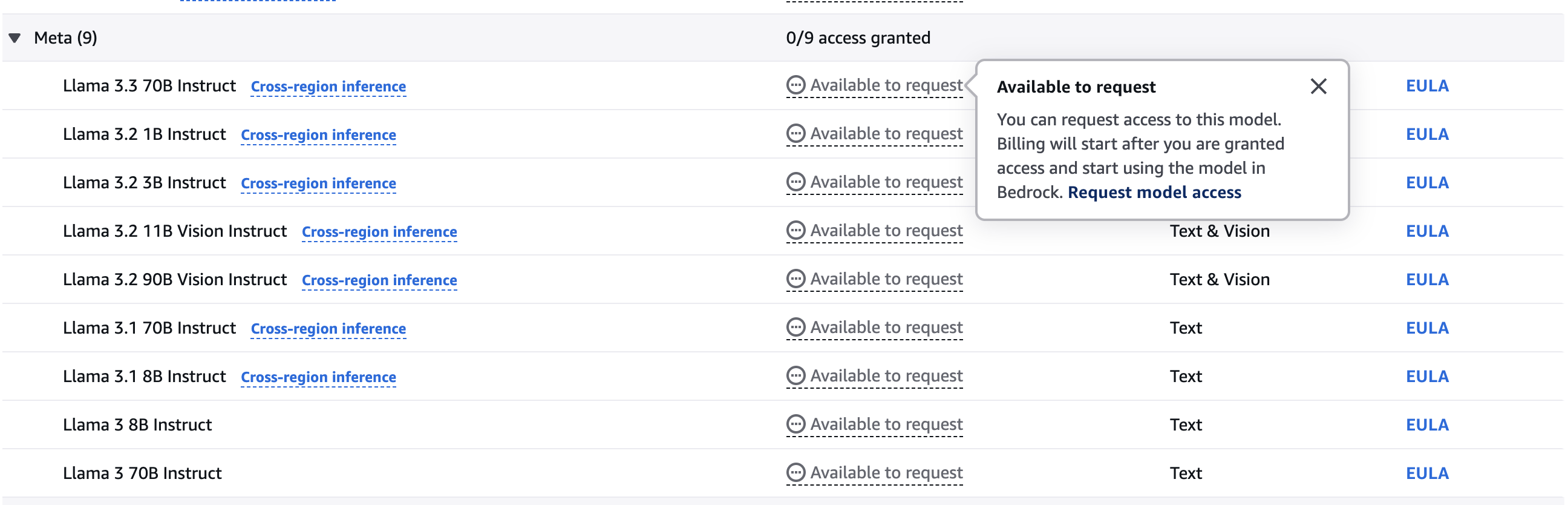Image resolution: width=1568 pixels, height=505 pixels.
Task: Click Available to request text for Llama 3 8B
Action: pyautogui.click(x=886, y=424)
